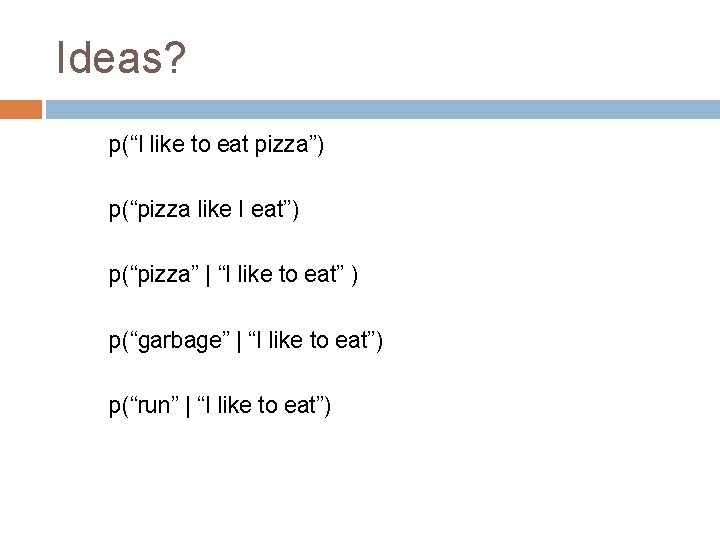Click the pipe symbol in the third line
The height and width of the screenshot is (540, 720).
(207, 276)
